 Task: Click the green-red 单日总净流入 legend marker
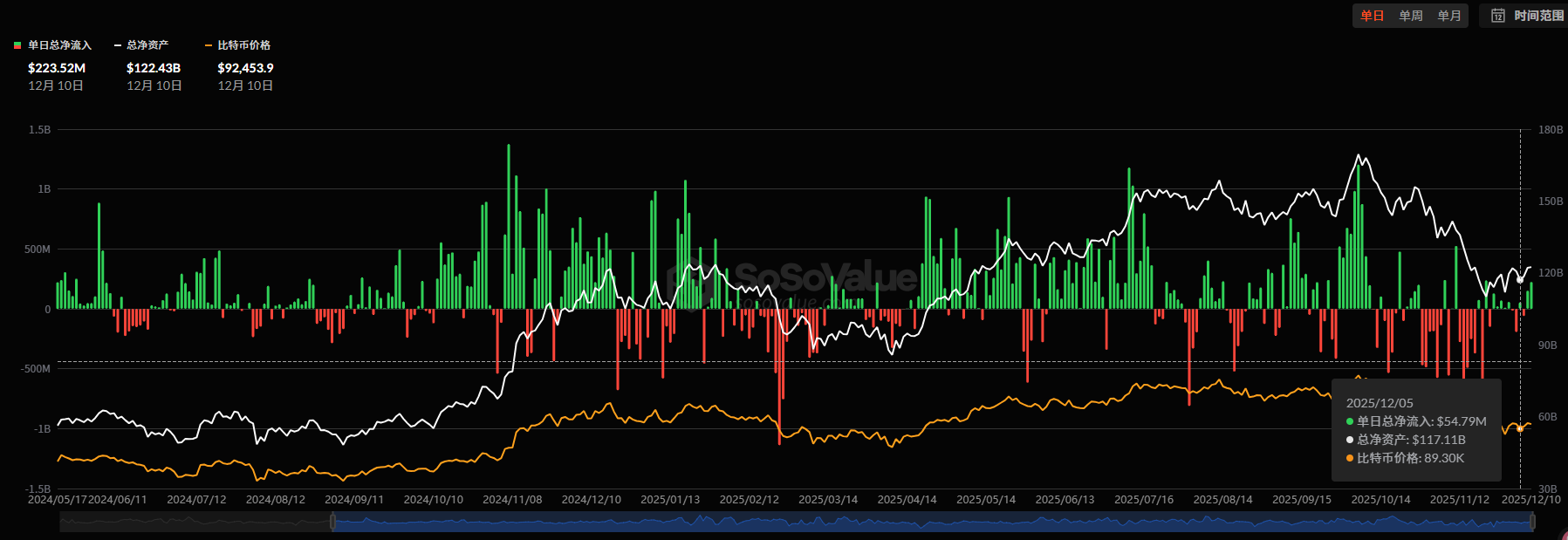[x=17, y=45]
